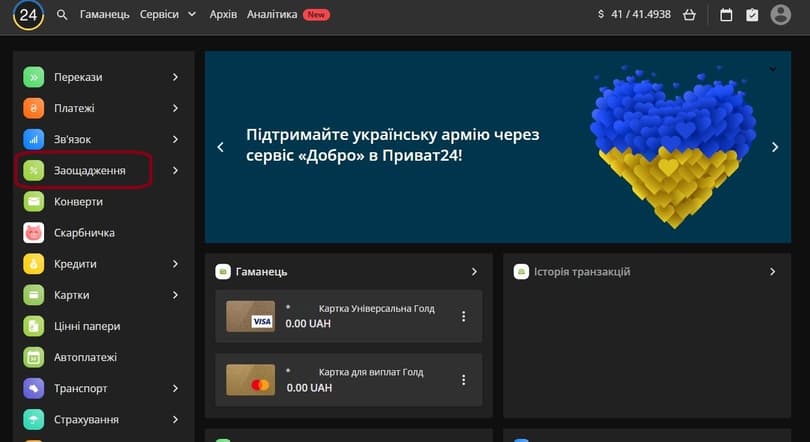Click the Заощадження percent icon

click(34, 170)
